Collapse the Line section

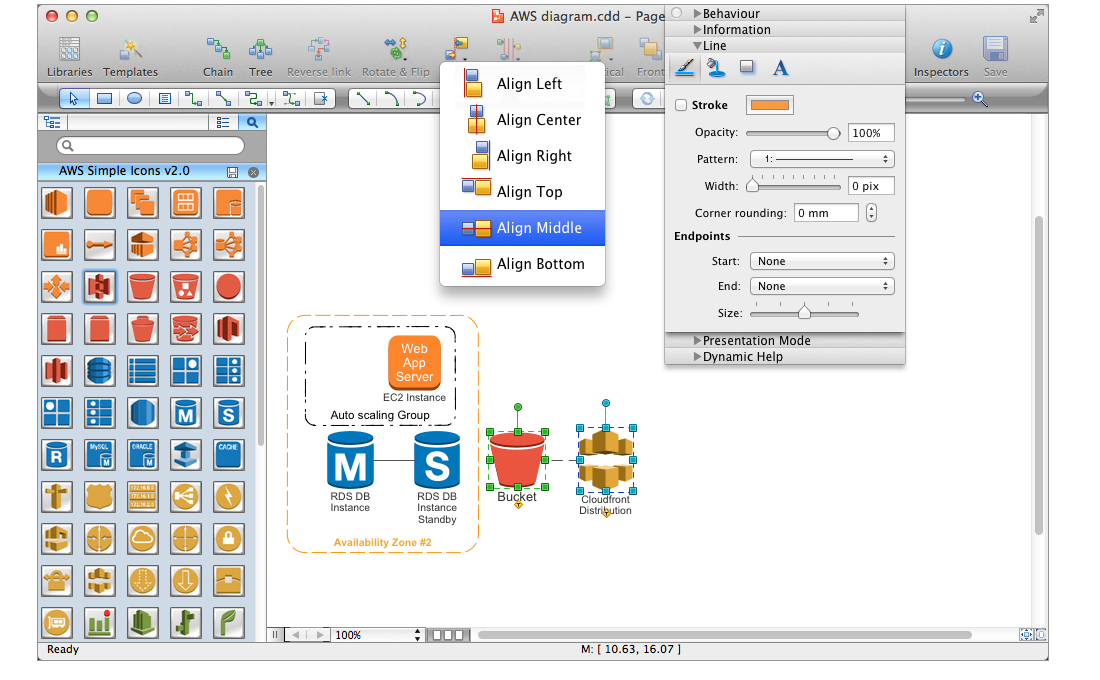coord(697,46)
